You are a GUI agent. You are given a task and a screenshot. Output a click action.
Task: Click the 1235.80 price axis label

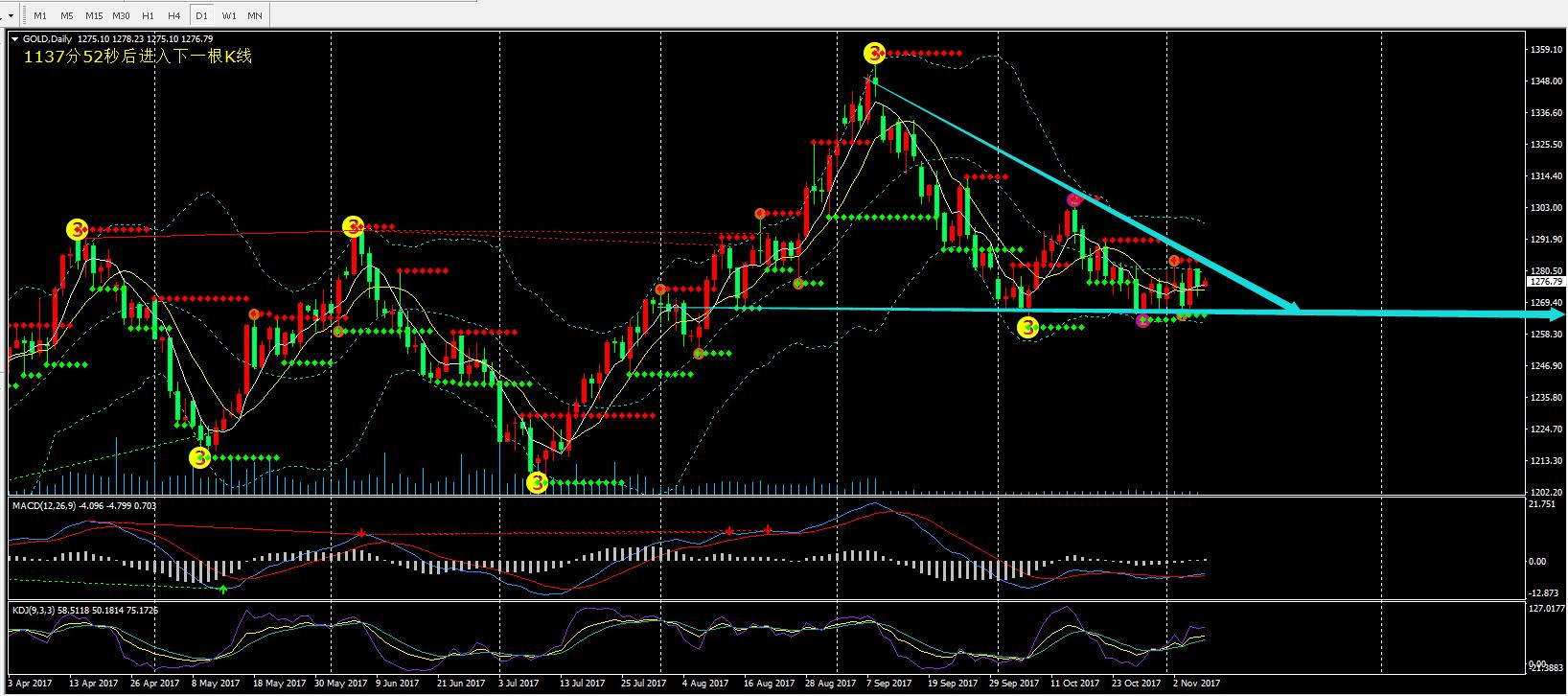tap(1545, 398)
